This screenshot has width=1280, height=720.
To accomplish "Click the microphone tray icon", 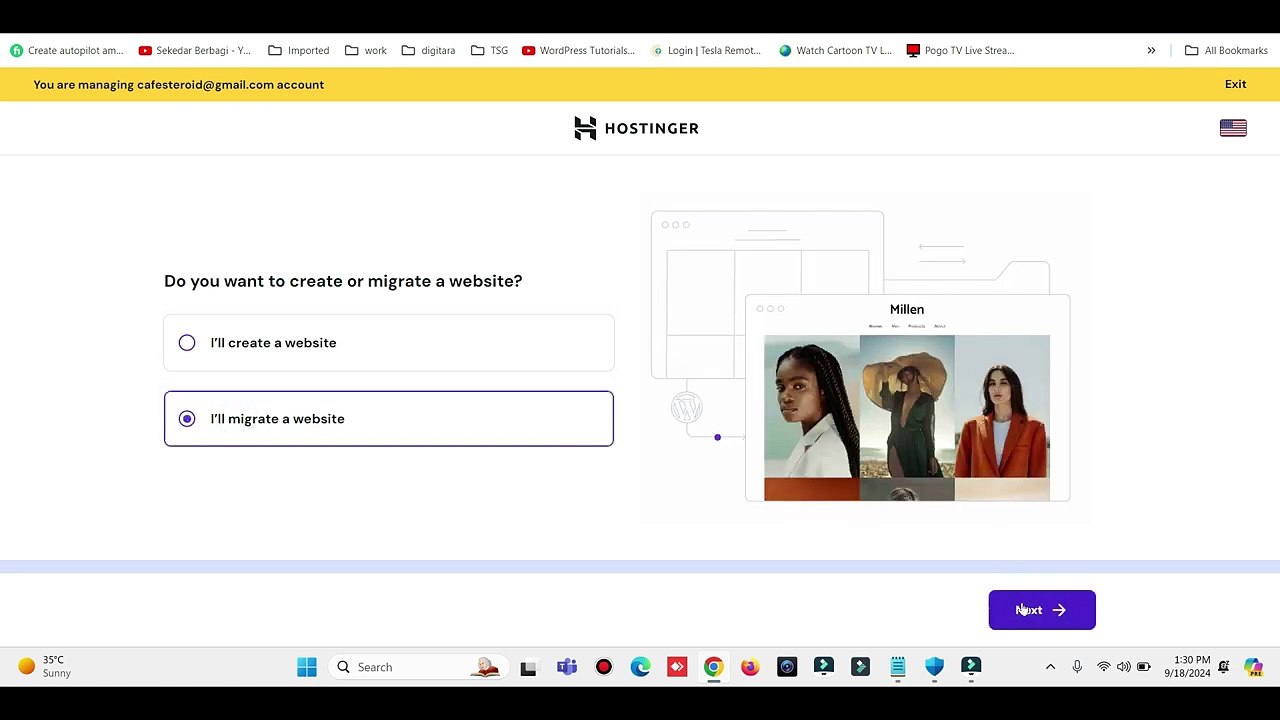I will click(x=1077, y=667).
